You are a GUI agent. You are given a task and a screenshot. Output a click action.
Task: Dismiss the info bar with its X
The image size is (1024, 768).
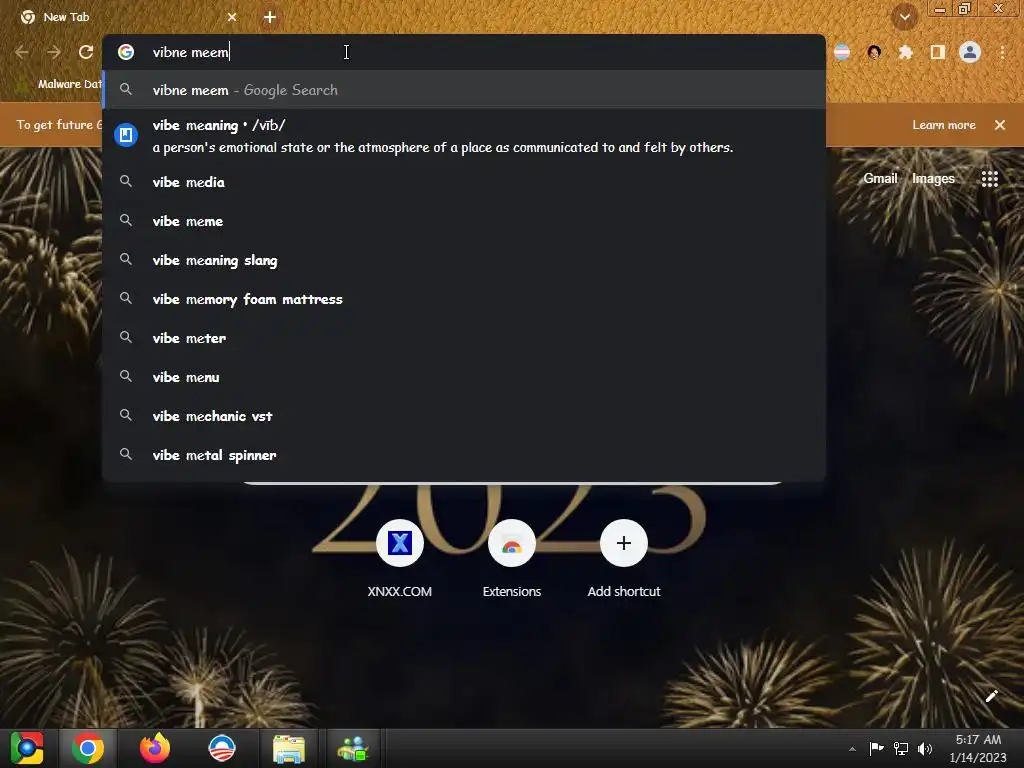coord(1000,125)
